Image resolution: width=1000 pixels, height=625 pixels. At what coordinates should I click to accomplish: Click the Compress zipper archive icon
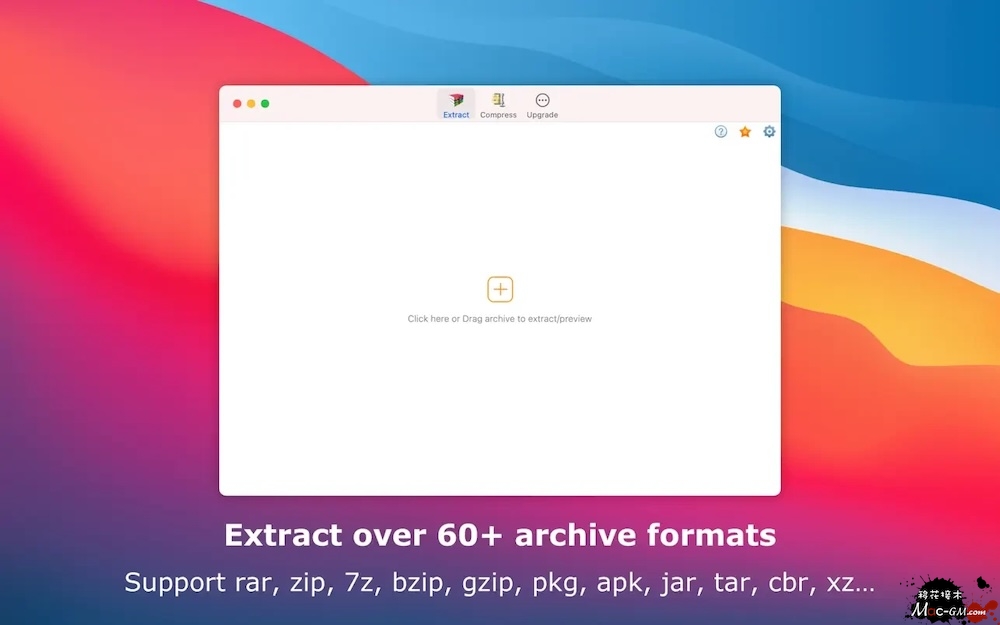pos(498,100)
